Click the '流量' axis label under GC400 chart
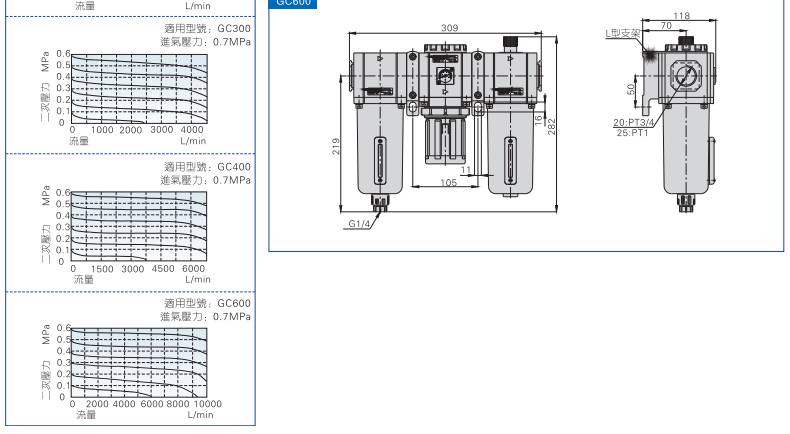 point(84,279)
